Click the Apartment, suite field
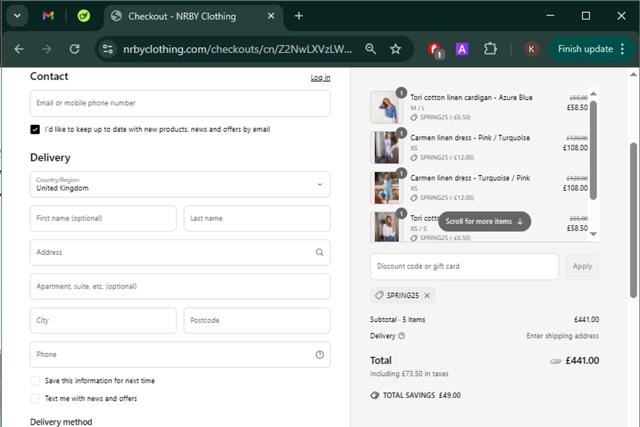Viewport: 640px width, 427px height. point(180,286)
